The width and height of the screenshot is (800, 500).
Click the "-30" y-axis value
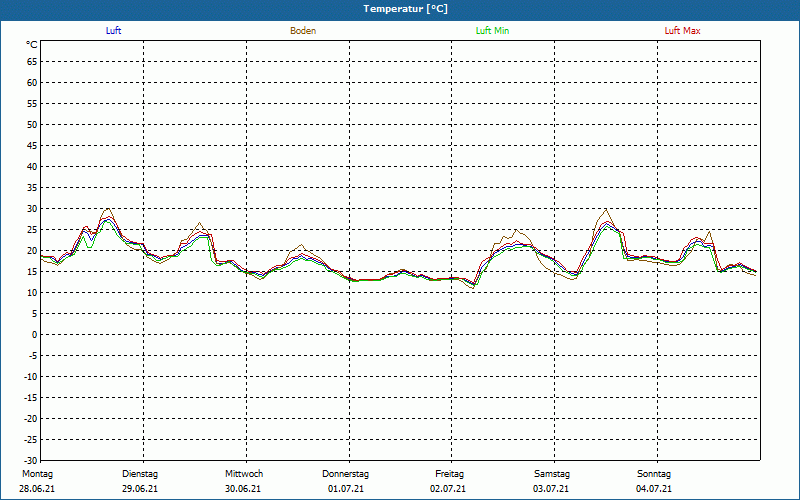click(31, 461)
